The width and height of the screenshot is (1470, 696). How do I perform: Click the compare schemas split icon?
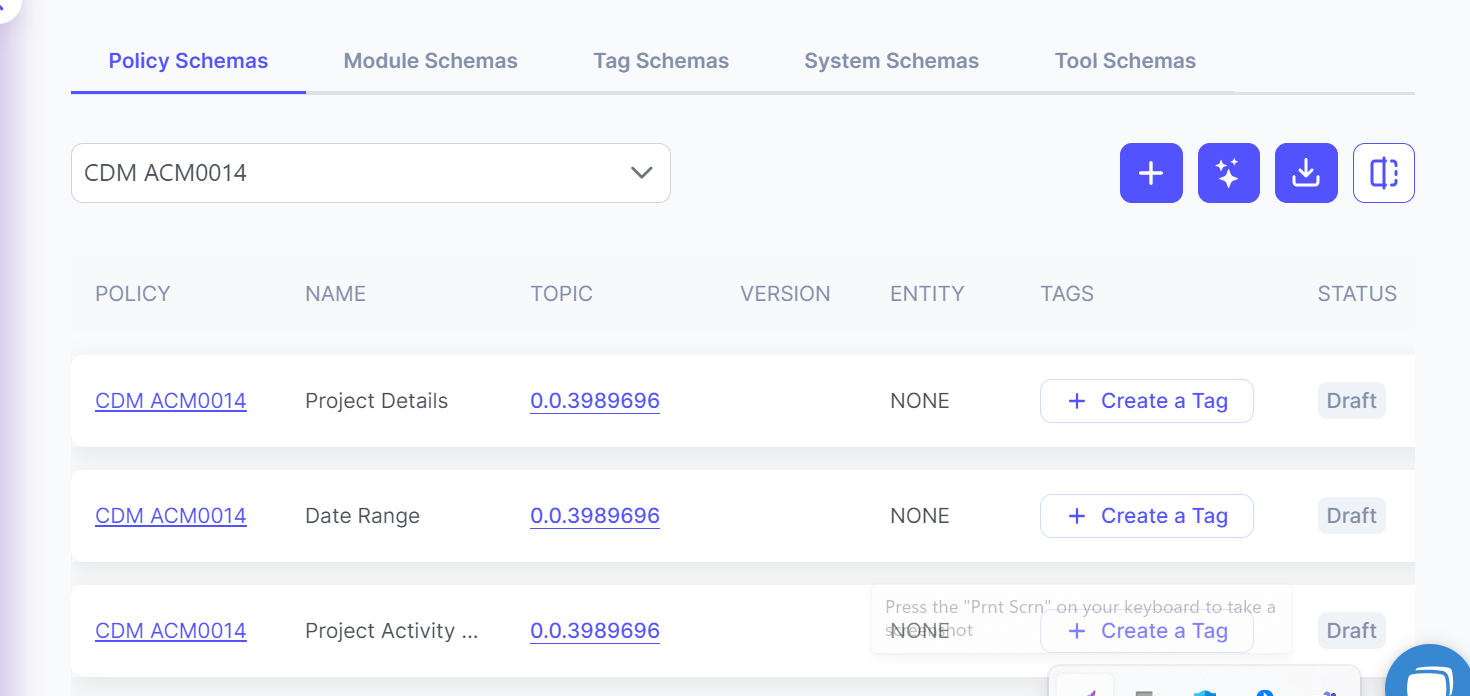[x=1383, y=173]
